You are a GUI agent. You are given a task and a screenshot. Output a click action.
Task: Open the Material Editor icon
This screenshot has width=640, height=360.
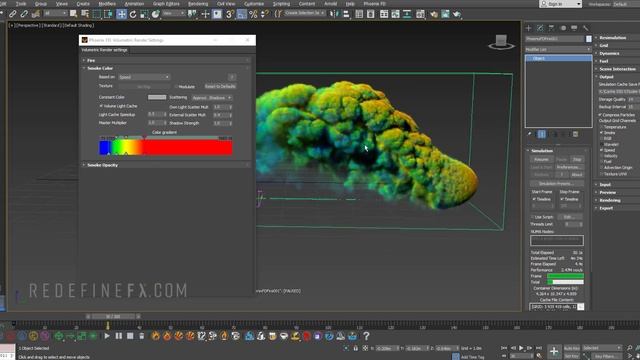pyautogui.click(x=420, y=14)
